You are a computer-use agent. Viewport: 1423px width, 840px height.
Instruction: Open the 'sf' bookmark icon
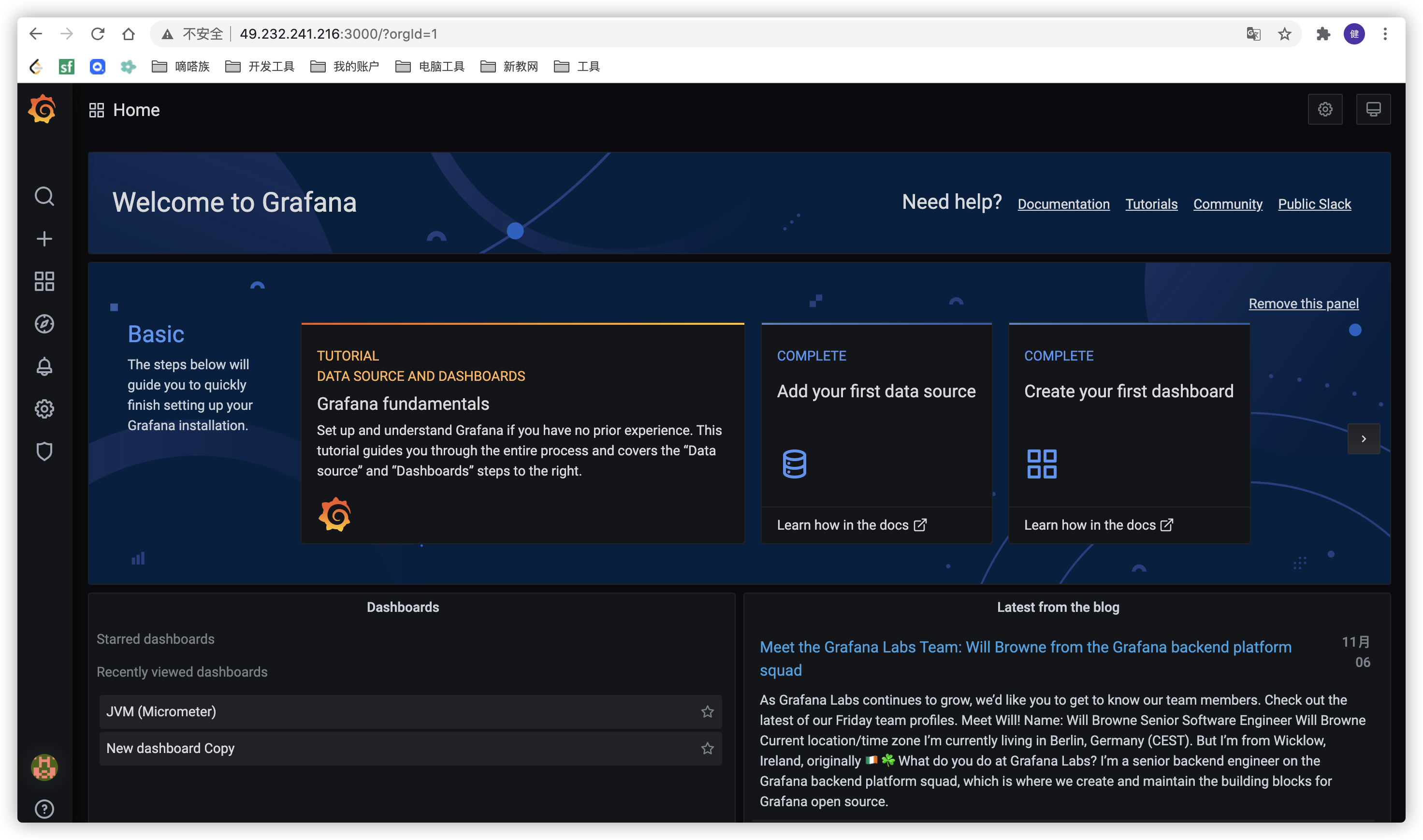[66, 67]
